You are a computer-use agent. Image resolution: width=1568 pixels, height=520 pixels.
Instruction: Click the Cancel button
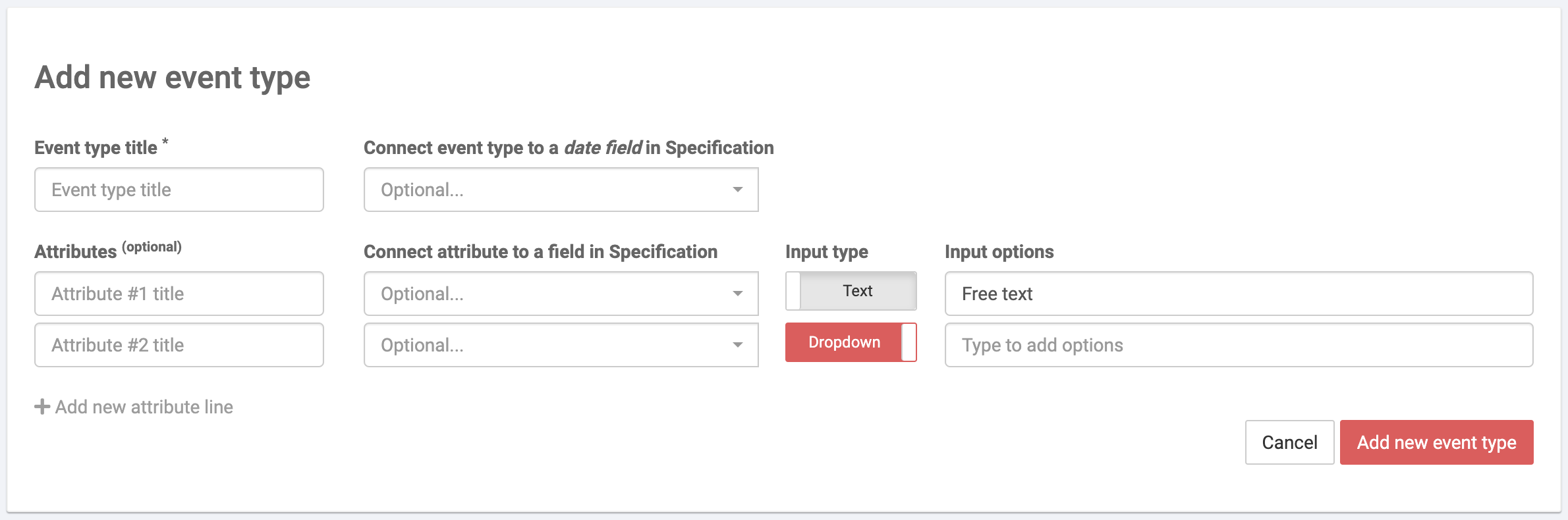(1289, 442)
